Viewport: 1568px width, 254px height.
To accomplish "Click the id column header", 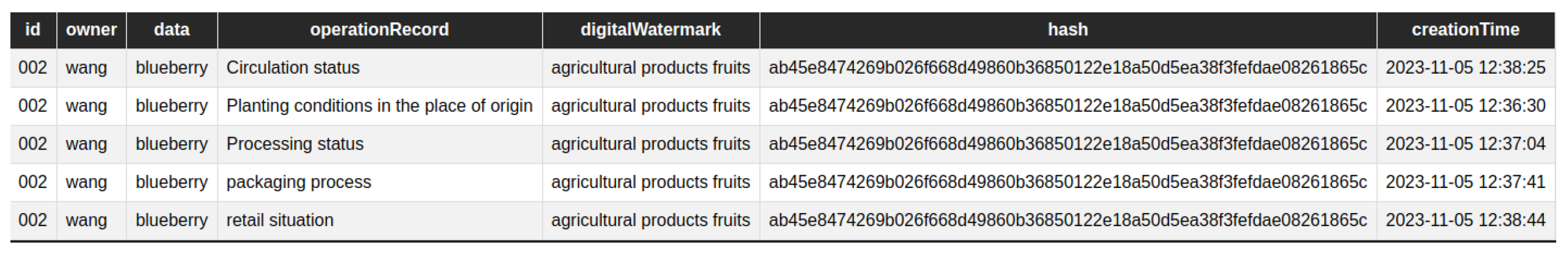I will pyautogui.click(x=33, y=30).
